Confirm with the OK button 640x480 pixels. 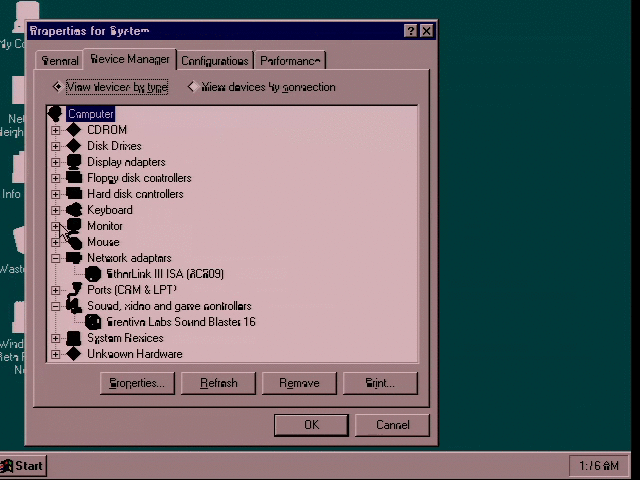pos(311,425)
